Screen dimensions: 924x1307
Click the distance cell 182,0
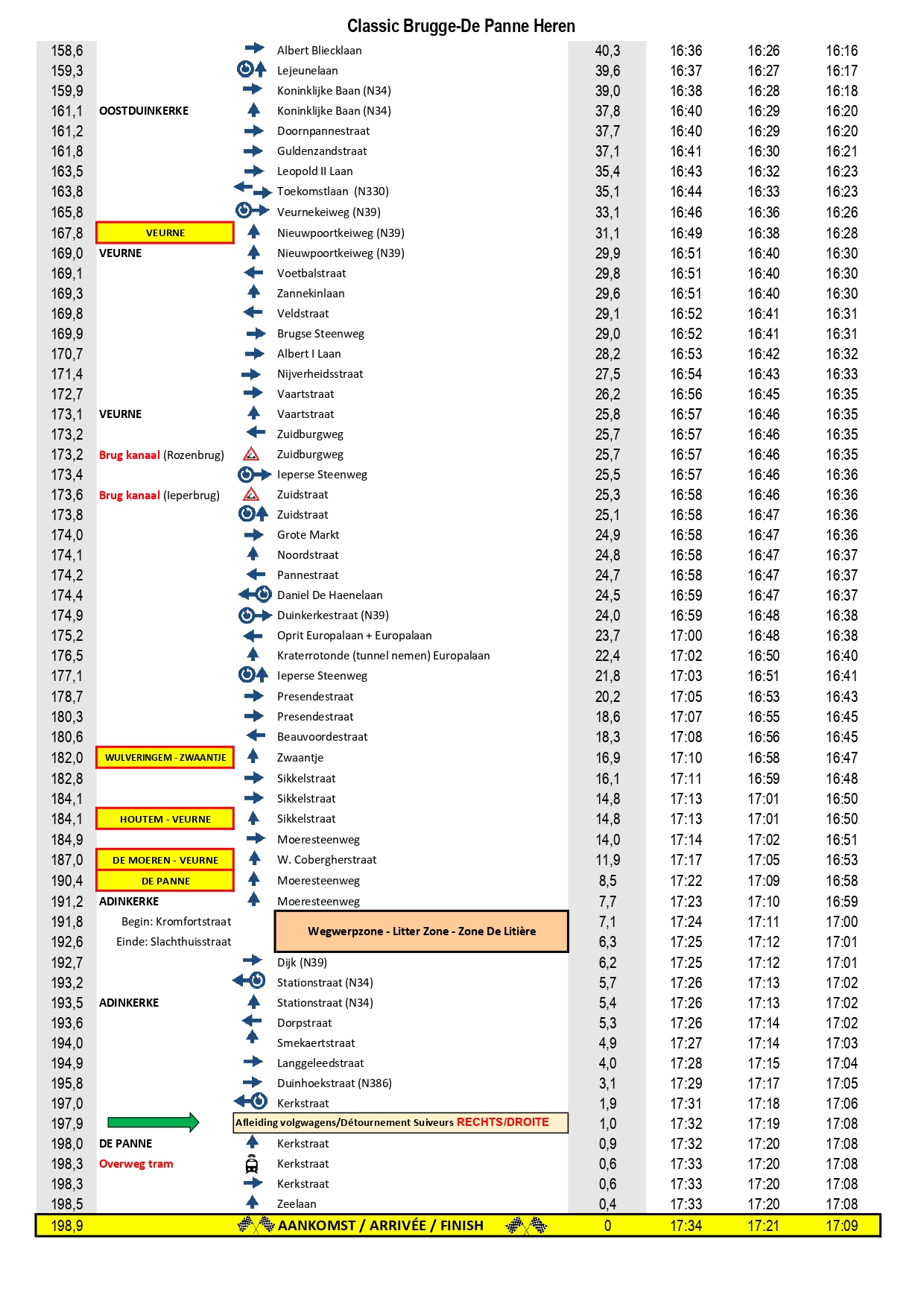[67, 758]
